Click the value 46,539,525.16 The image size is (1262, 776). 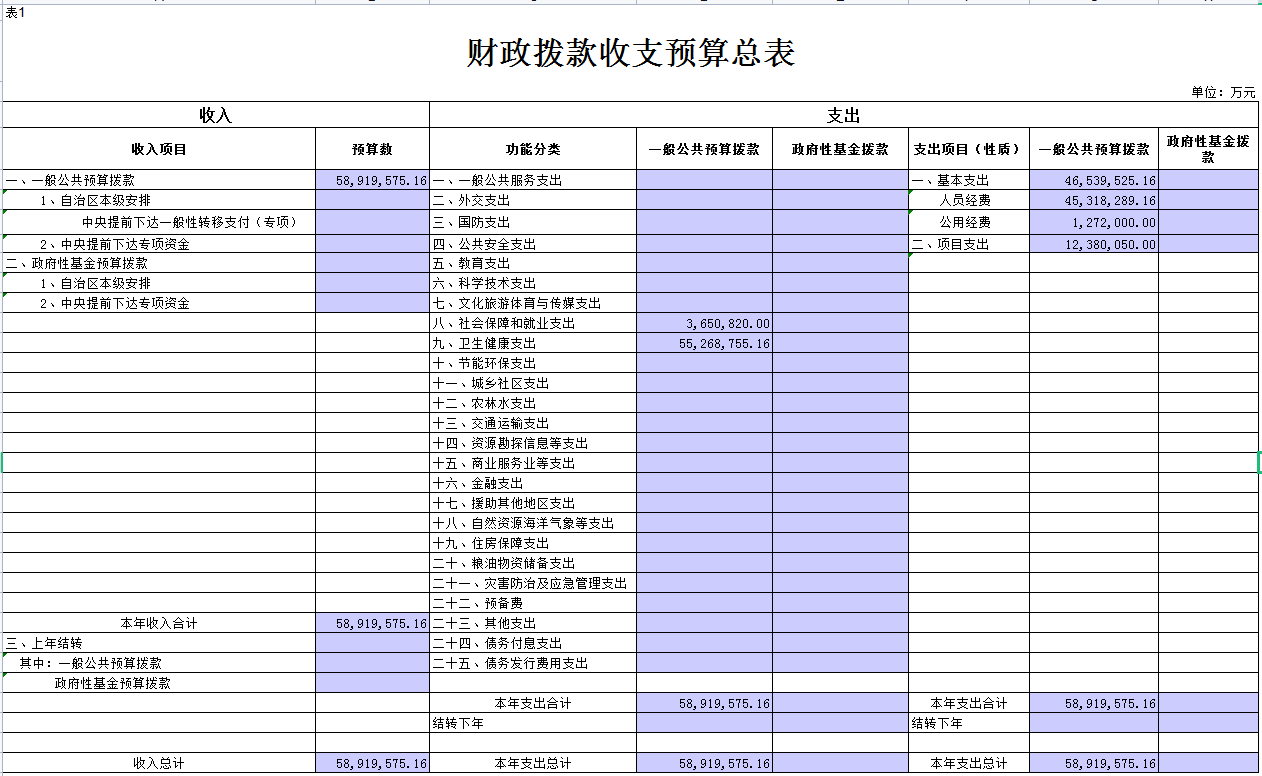tap(1110, 181)
